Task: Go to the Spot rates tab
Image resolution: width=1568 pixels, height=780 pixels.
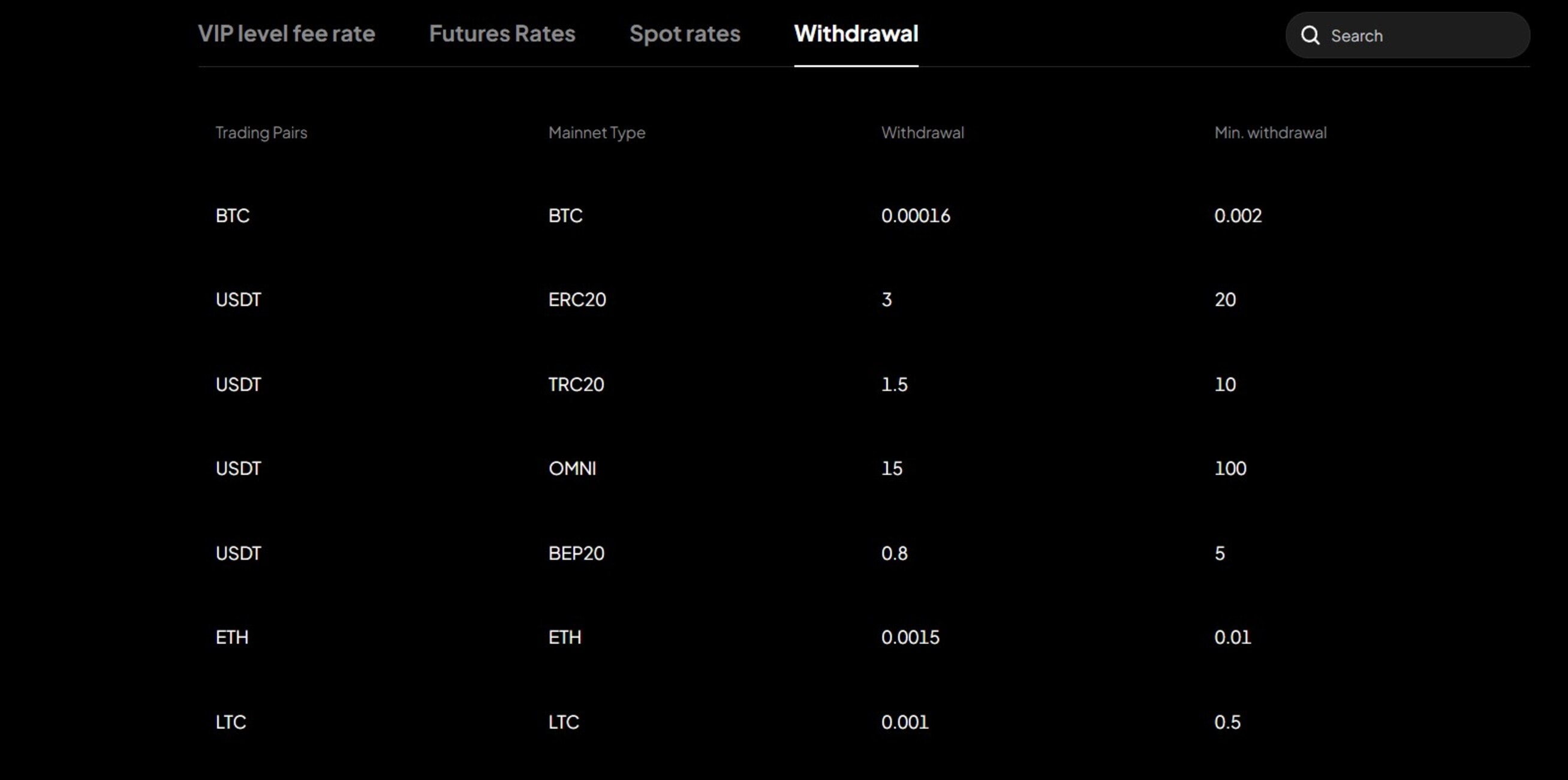Action: pos(684,34)
